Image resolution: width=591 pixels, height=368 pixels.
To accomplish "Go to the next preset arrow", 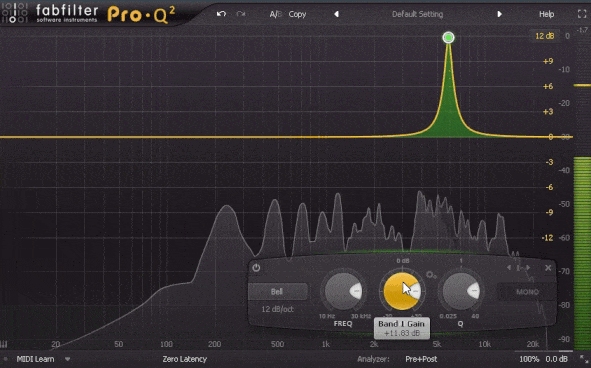I will click(499, 14).
